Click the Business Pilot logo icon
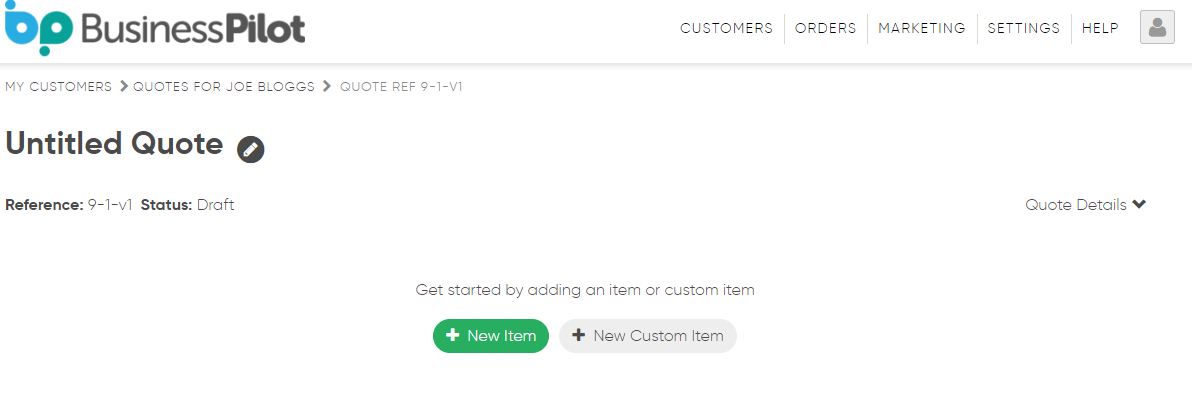 38,29
